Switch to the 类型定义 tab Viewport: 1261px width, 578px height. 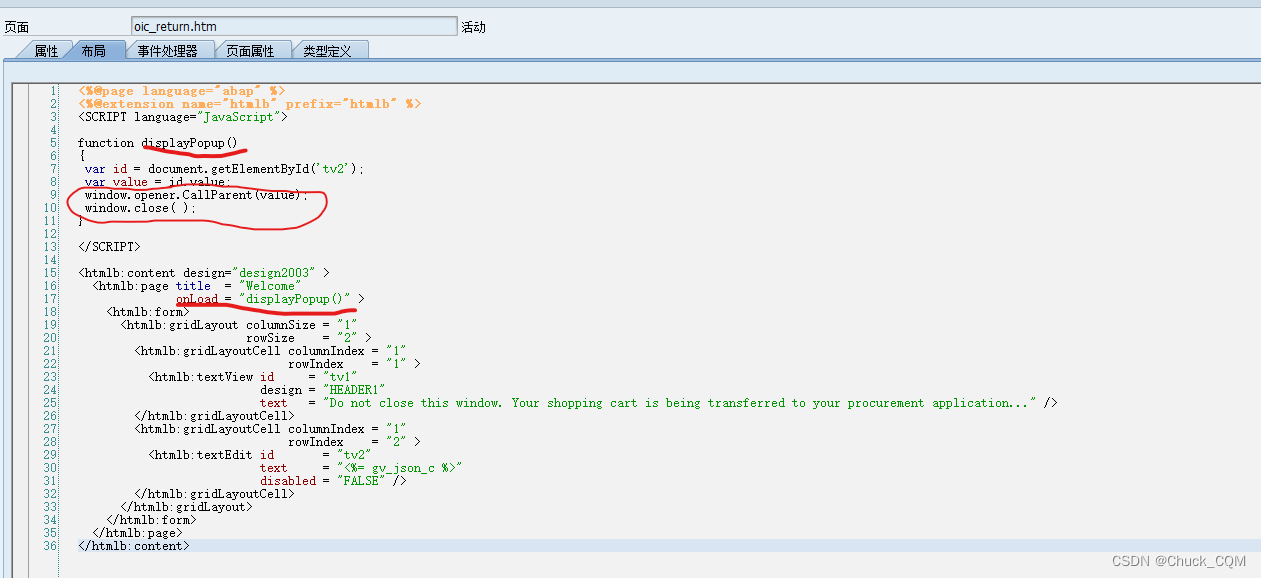tap(328, 50)
